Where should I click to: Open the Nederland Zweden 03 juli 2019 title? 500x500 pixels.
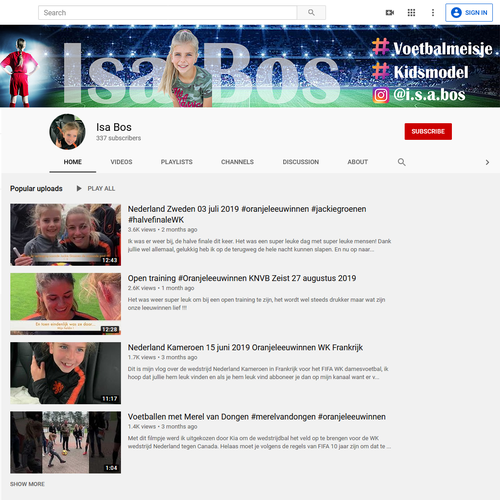click(x=247, y=214)
